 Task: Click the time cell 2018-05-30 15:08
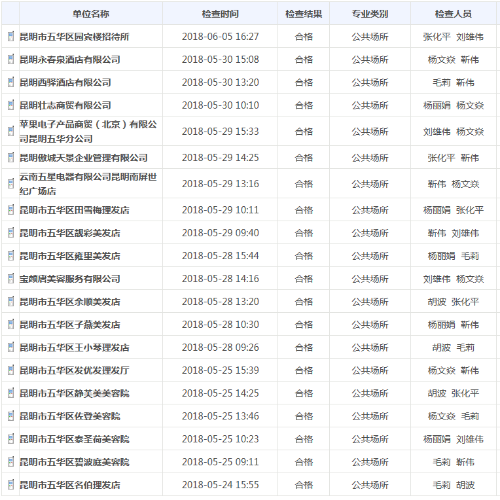tap(220, 59)
